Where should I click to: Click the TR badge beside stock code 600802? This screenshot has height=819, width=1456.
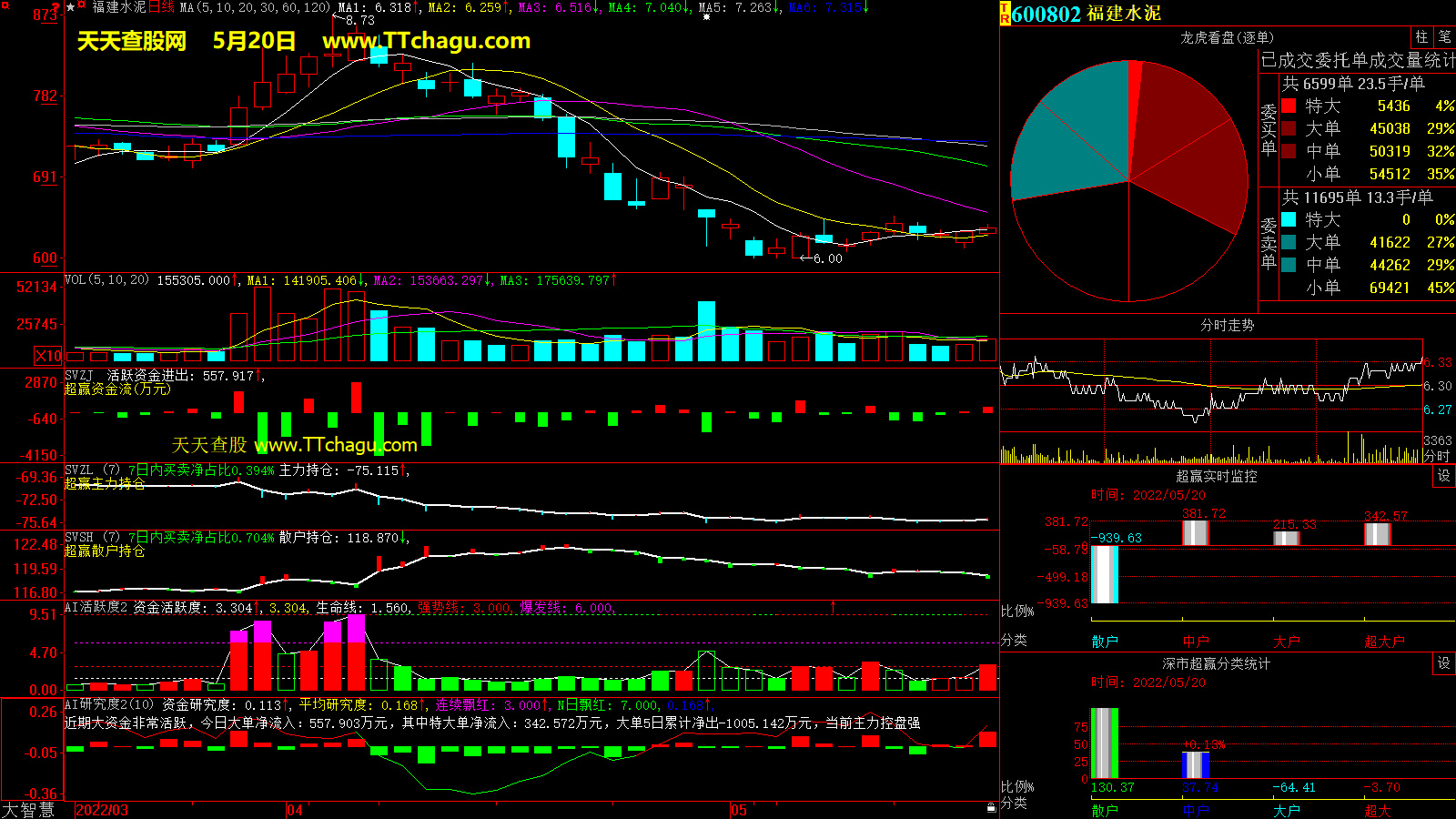tap(1006, 14)
